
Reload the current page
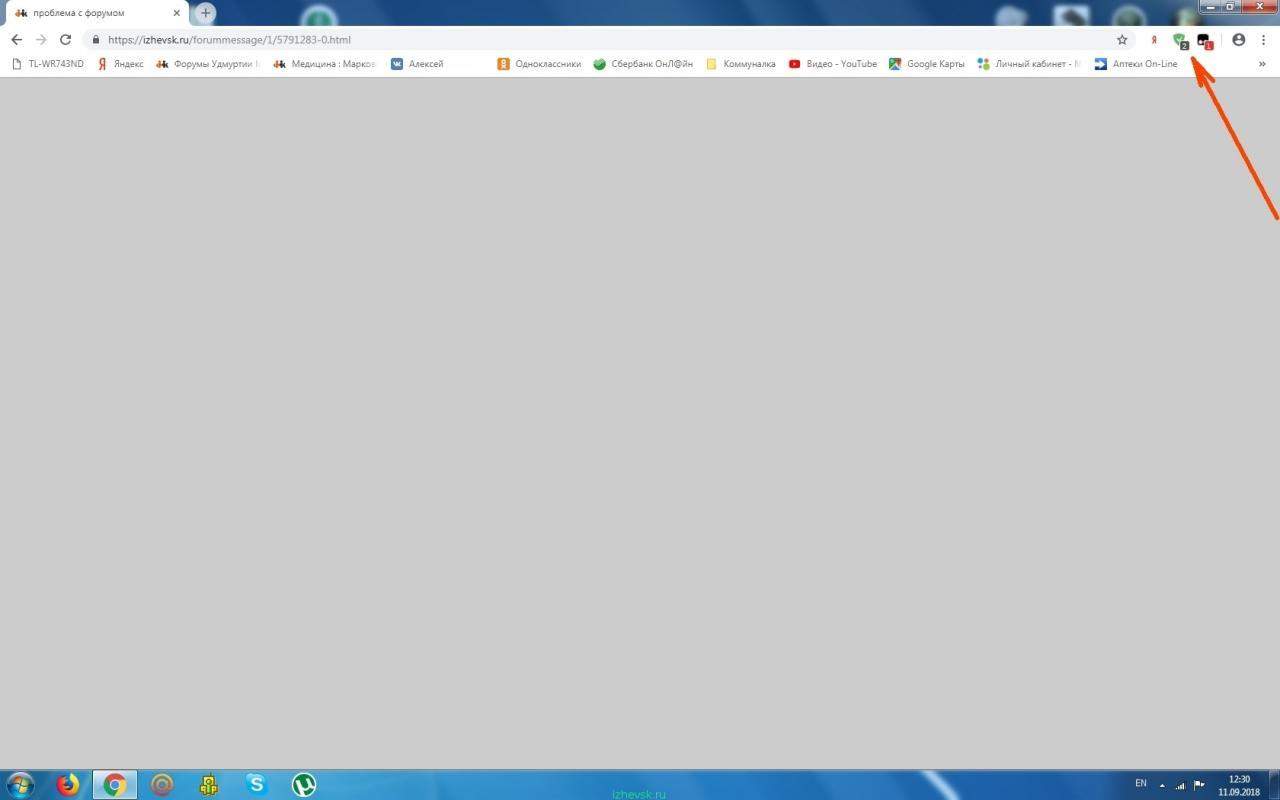pos(66,40)
